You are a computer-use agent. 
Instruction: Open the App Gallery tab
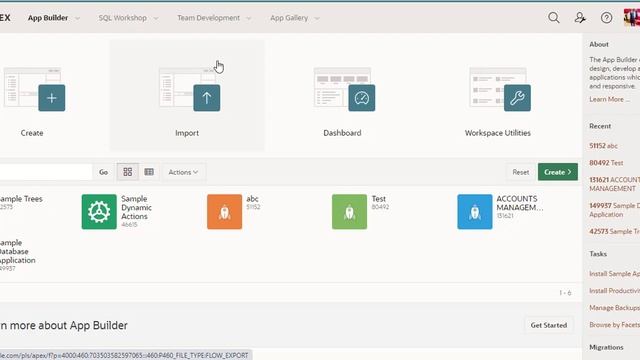(289, 18)
